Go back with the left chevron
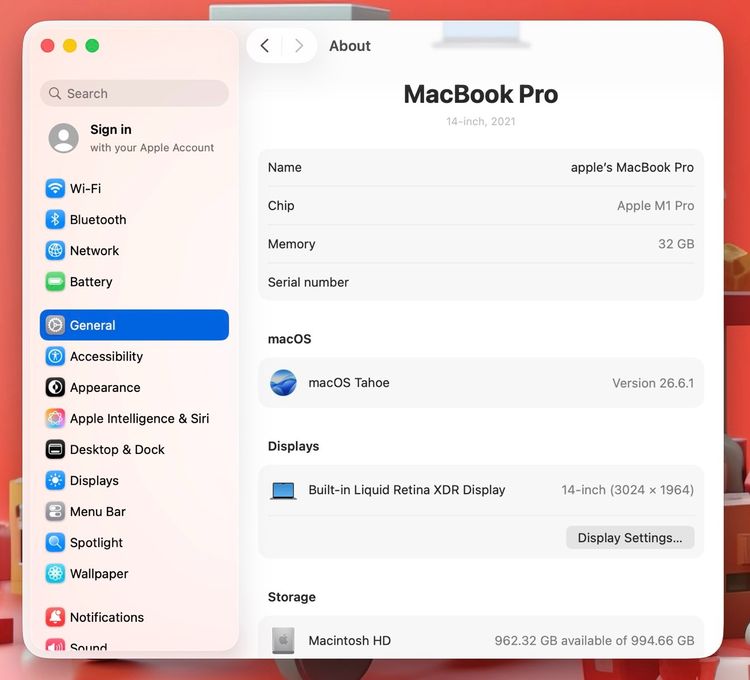Image resolution: width=750 pixels, height=680 pixels. coord(265,46)
